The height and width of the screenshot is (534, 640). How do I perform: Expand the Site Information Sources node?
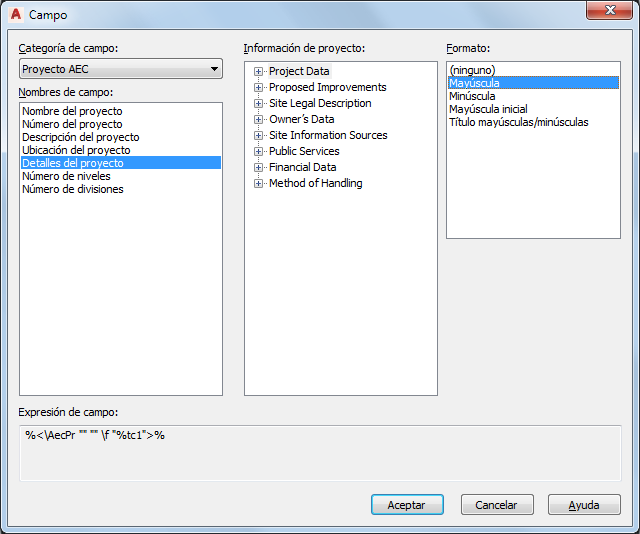258,136
